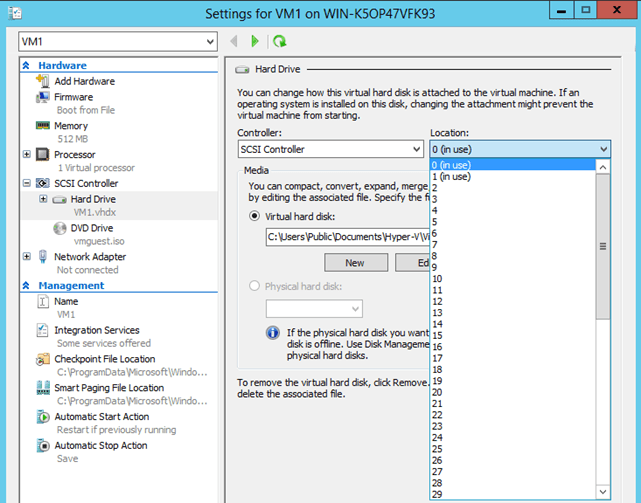The width and height of the screenshot is (641, 503).
Task: Click the Automatic Start Action icon
Action: pyautogui.click(x=43, y=417)
